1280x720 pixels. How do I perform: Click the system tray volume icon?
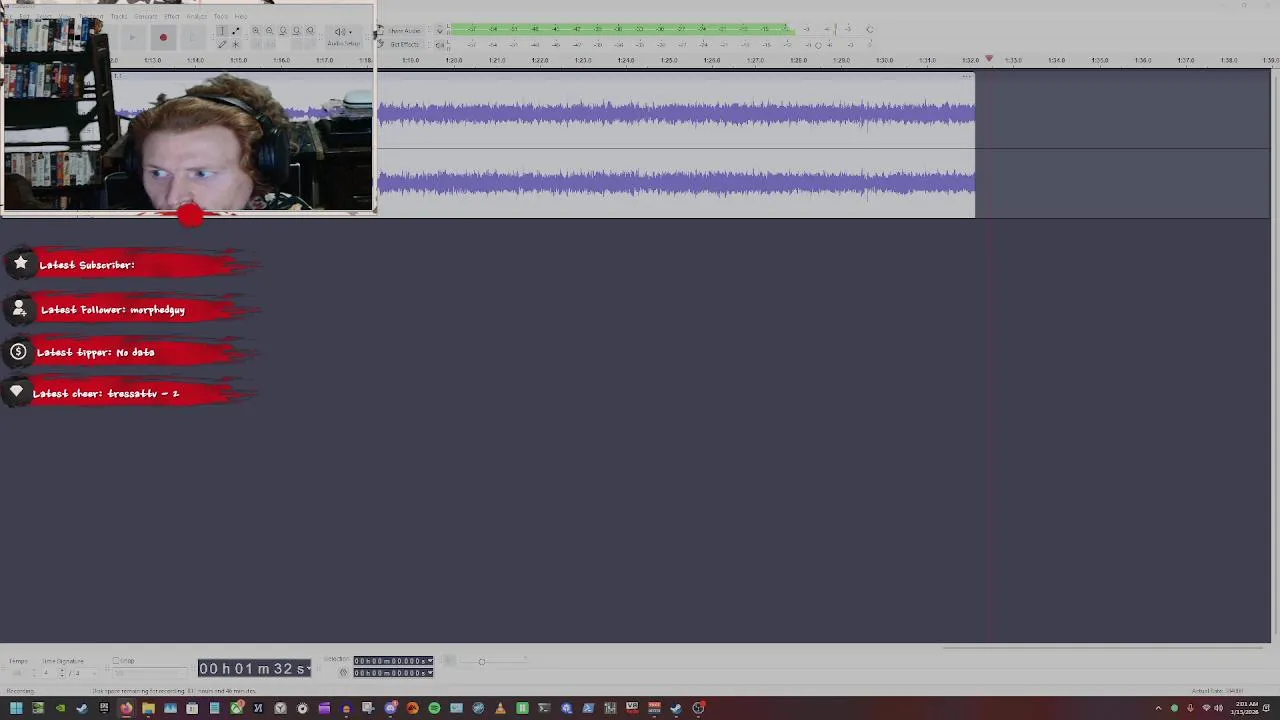click(1218, 708)
